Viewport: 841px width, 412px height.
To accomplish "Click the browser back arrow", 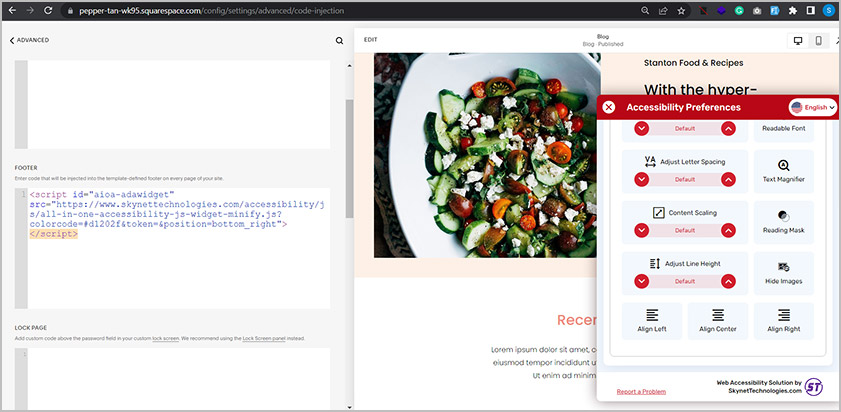I will coord(12,10).
